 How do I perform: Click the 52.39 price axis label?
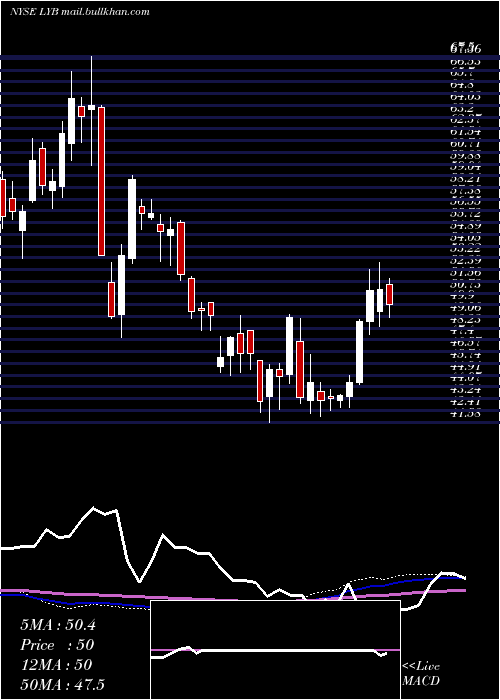tap(465, 261)
